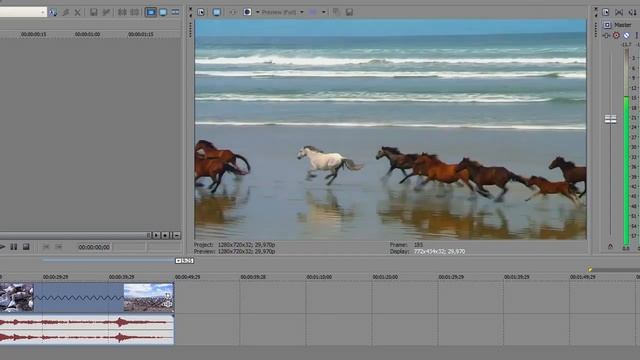
Task: Open Event FX icon on video clip
Action: tap(167, 304)
